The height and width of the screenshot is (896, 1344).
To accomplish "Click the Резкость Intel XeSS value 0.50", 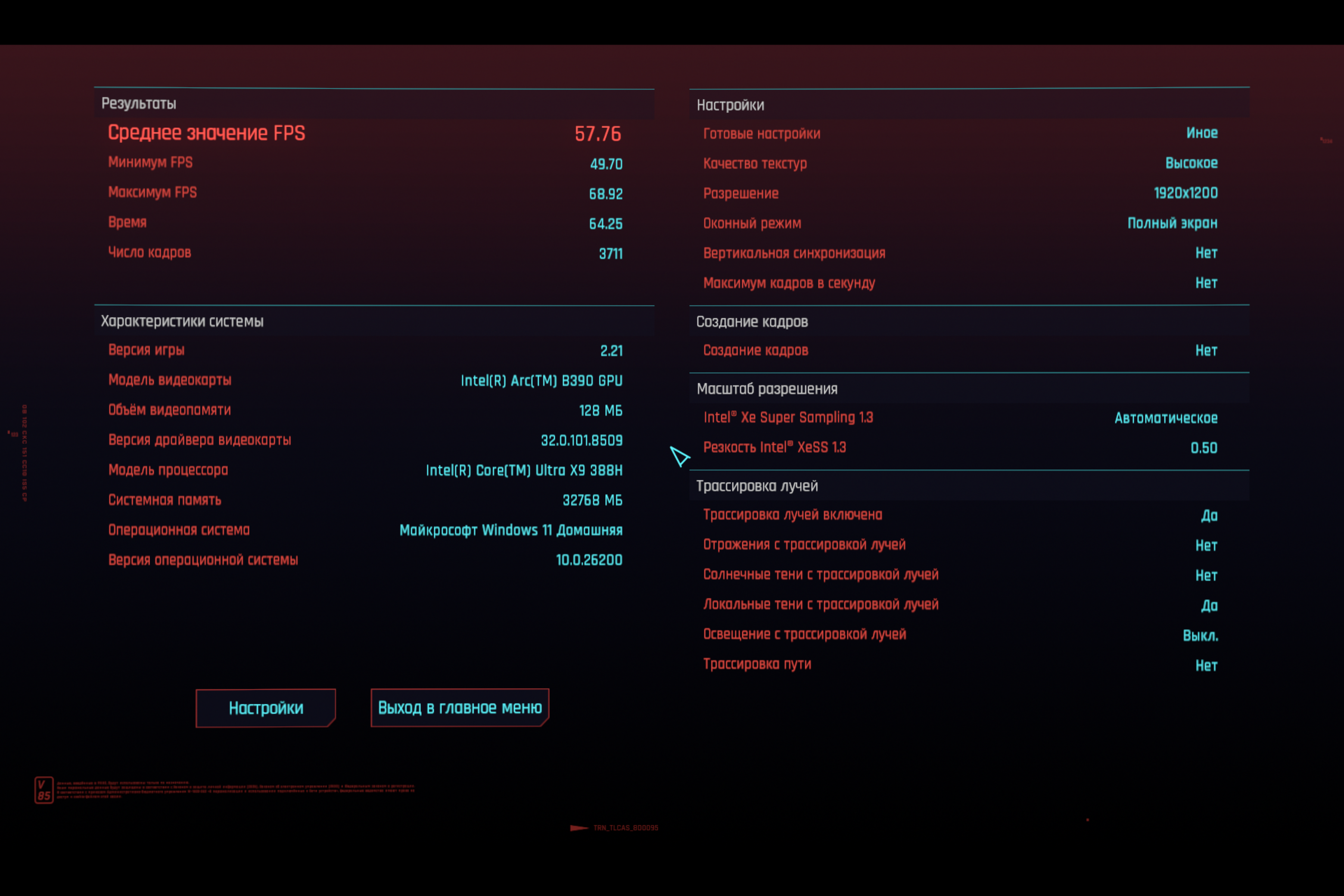I will click(1204, 448).
